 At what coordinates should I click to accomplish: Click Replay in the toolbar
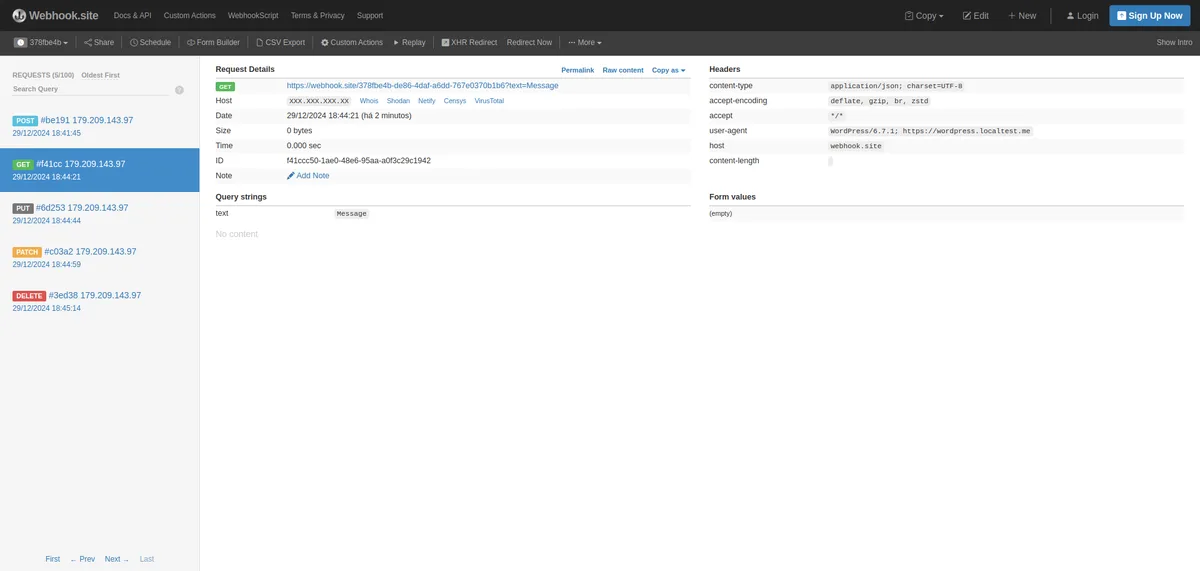pos(409,43)
